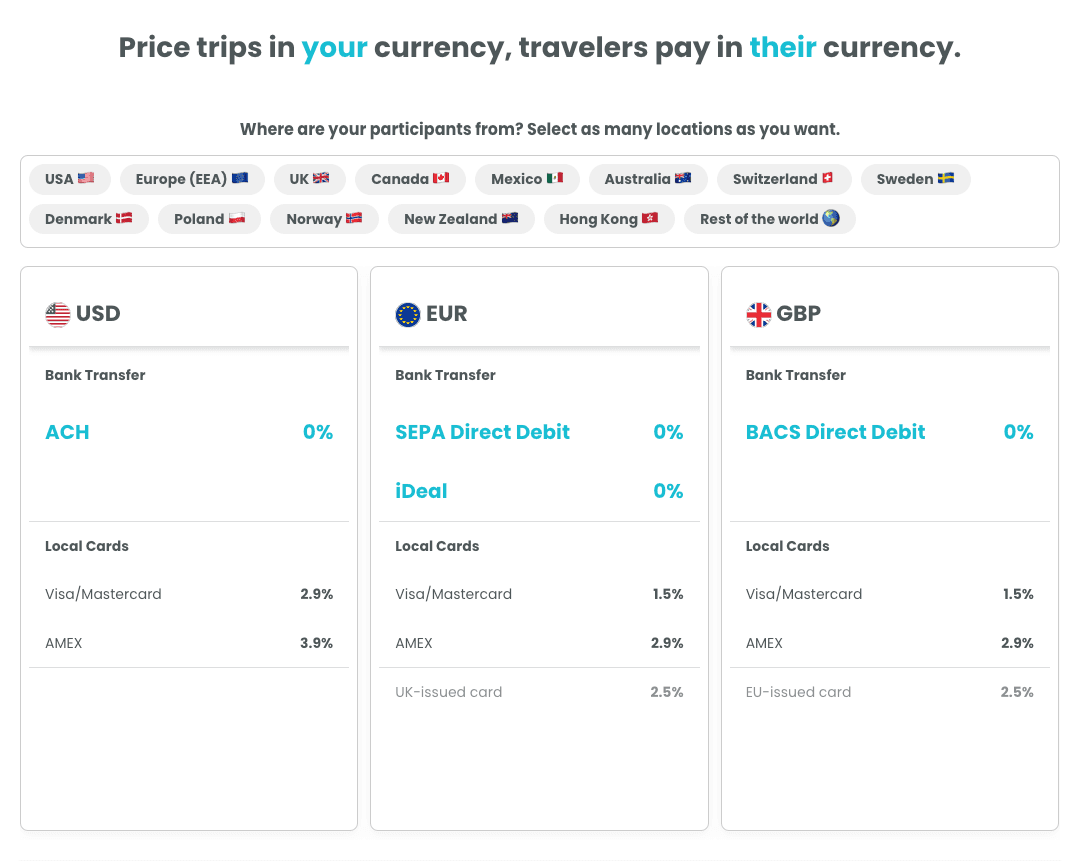Toggle the Sweden location chip
The width and height of the screenshot is (1077, 861).
coord(915,179)
